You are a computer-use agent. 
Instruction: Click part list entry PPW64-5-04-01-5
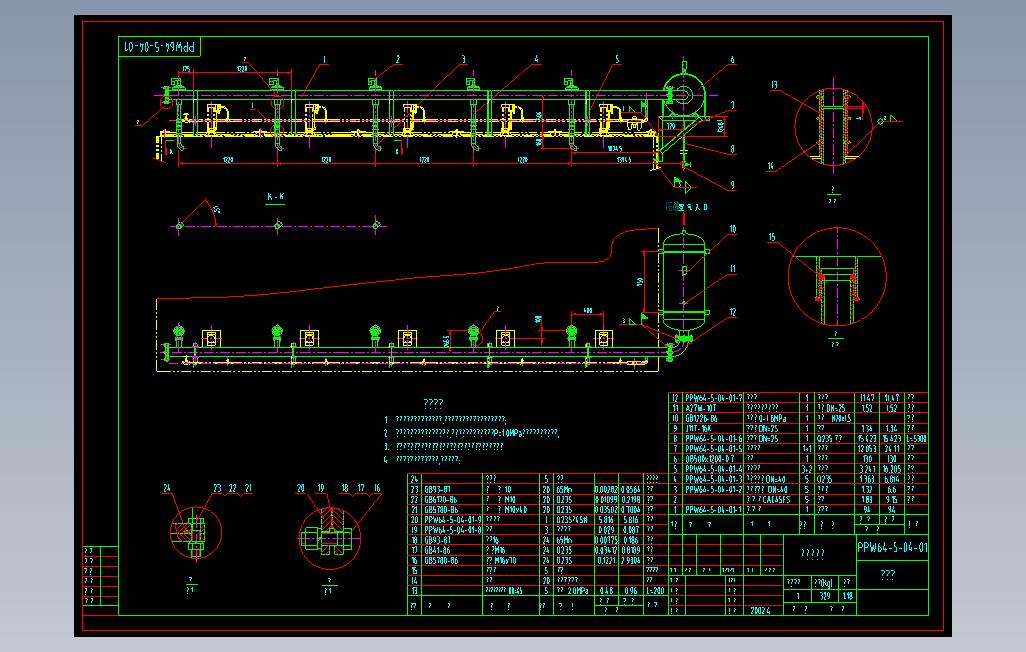(x=713, y=448)
